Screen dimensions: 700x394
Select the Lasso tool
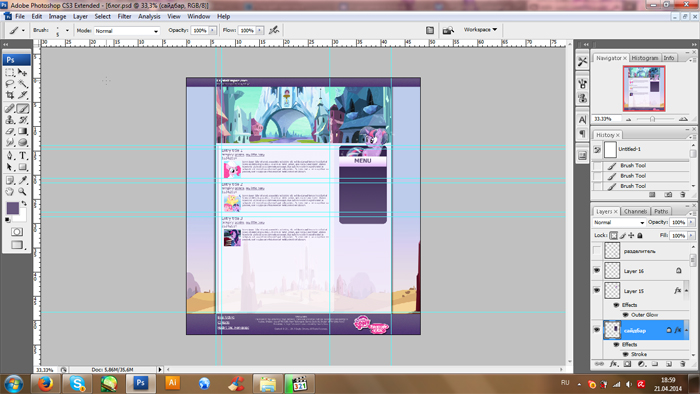click(x=10, y=84)
